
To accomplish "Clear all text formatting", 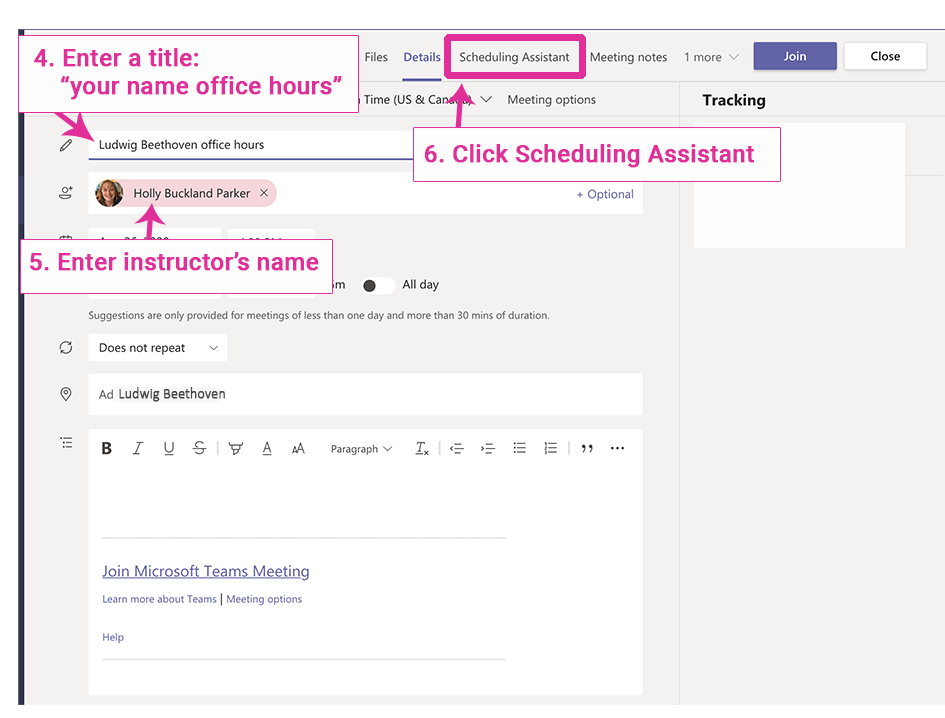I will (x=422, y=449).
